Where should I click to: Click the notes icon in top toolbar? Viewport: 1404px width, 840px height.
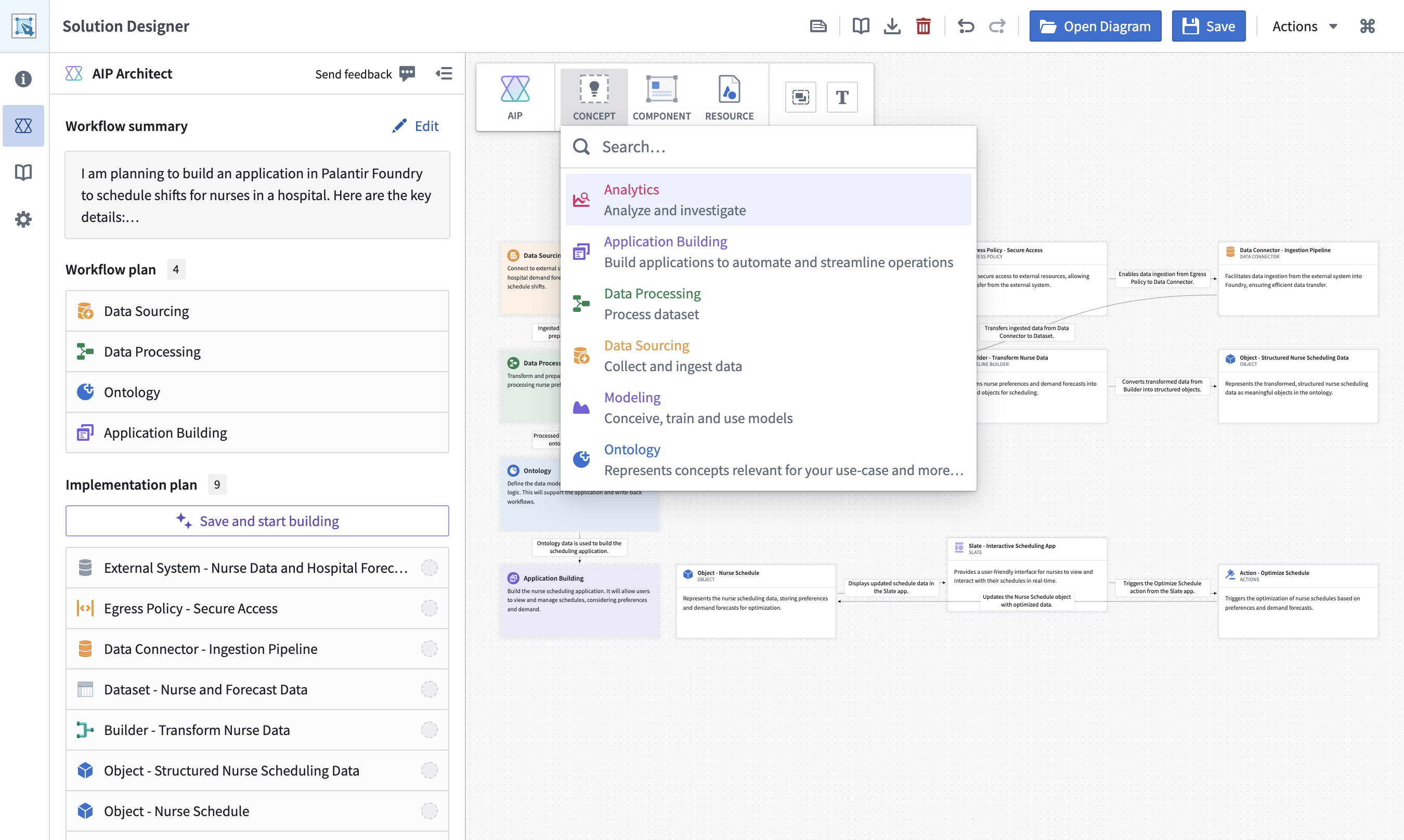818,26
